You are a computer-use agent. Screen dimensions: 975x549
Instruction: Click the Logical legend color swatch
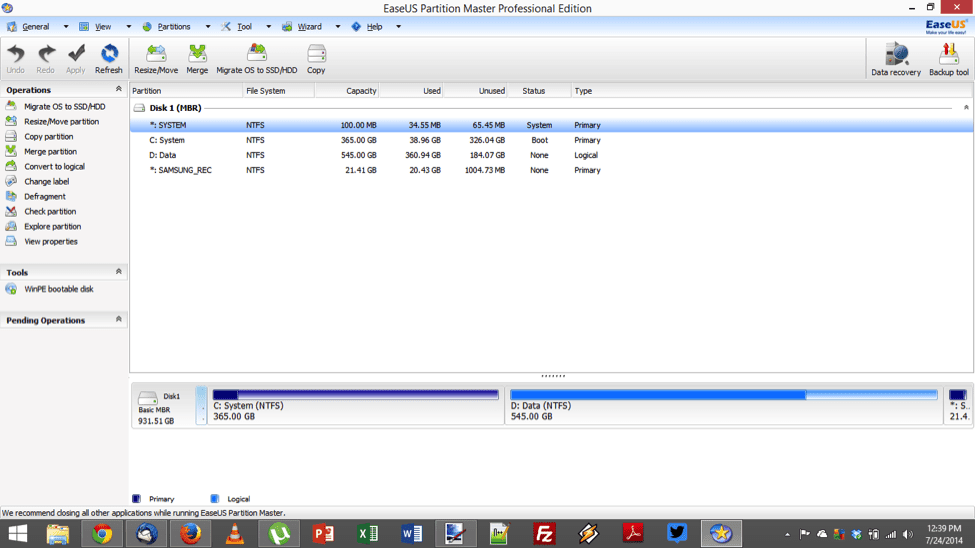coord(215,499)
